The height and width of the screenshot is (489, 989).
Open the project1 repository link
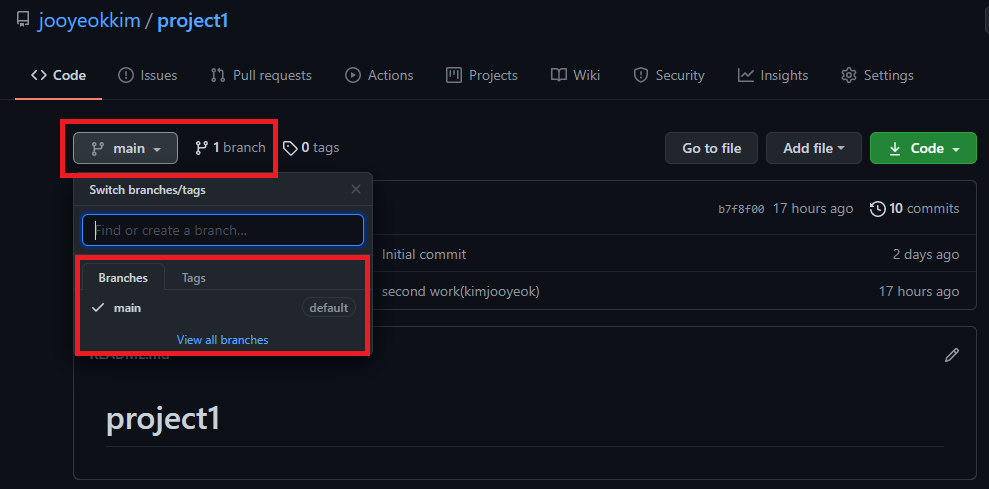pyautogui.click(x=192, y=21)
